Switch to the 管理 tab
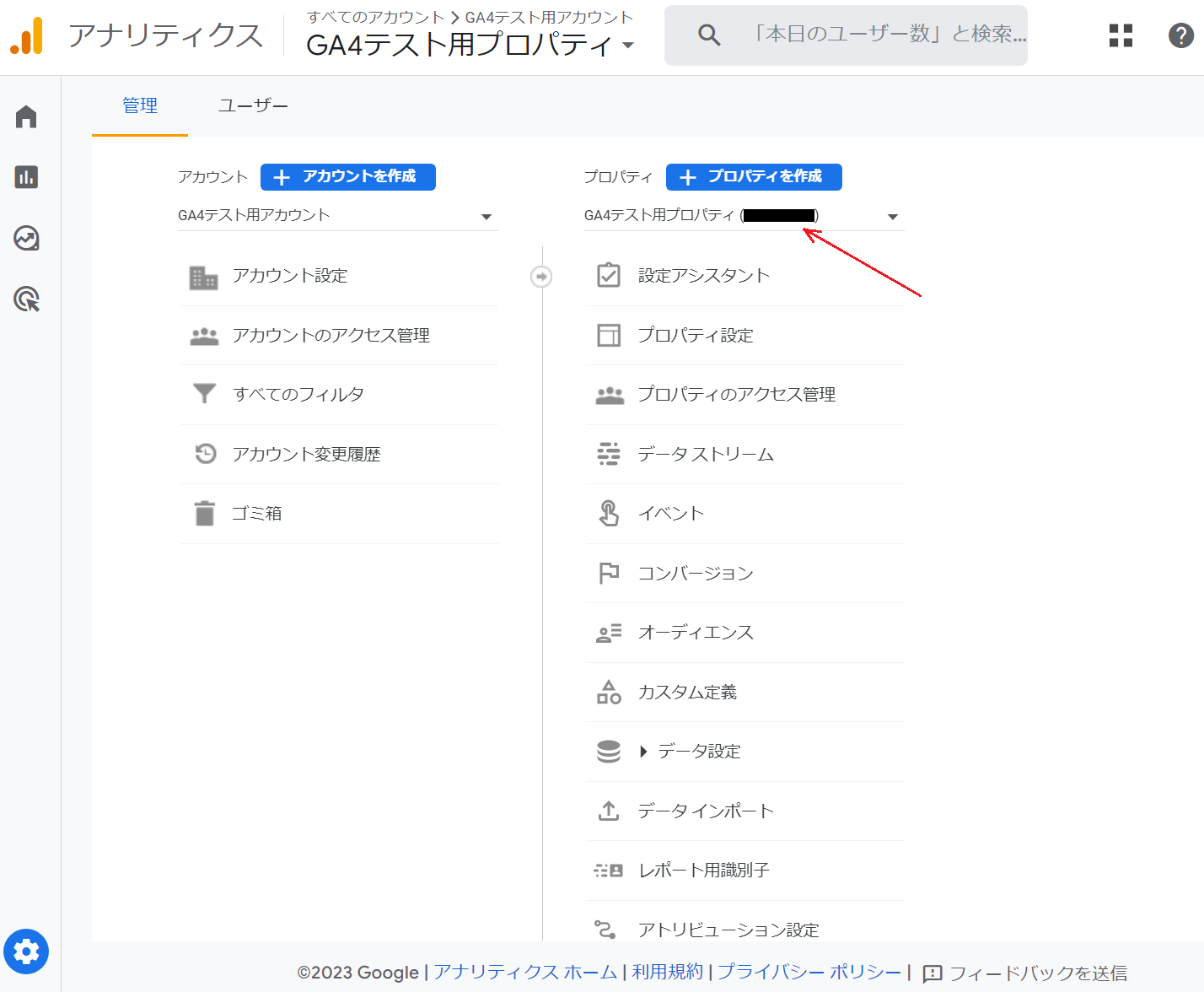Screen dimensions: 1204x992 [140, 105]
